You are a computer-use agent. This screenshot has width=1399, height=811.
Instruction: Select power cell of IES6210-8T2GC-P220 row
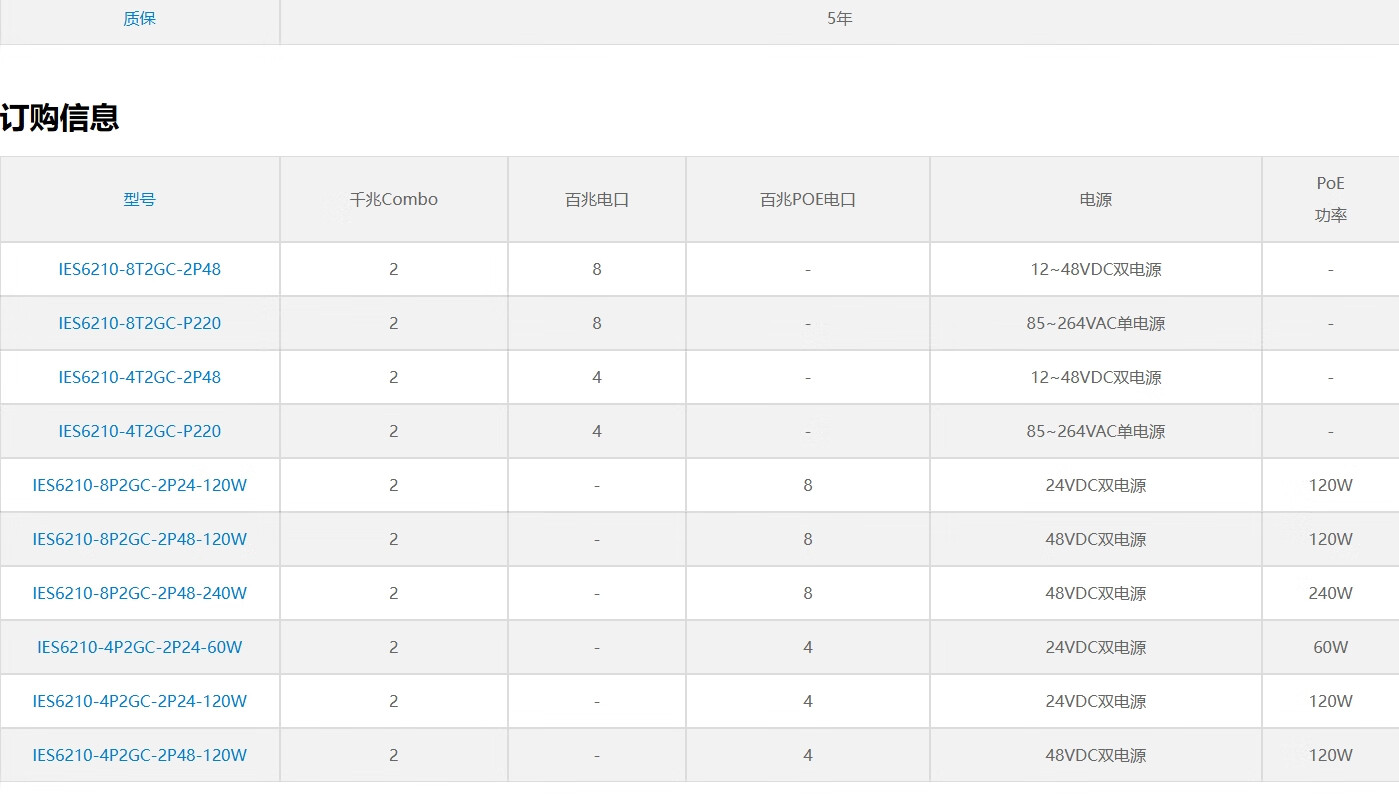1096,323
